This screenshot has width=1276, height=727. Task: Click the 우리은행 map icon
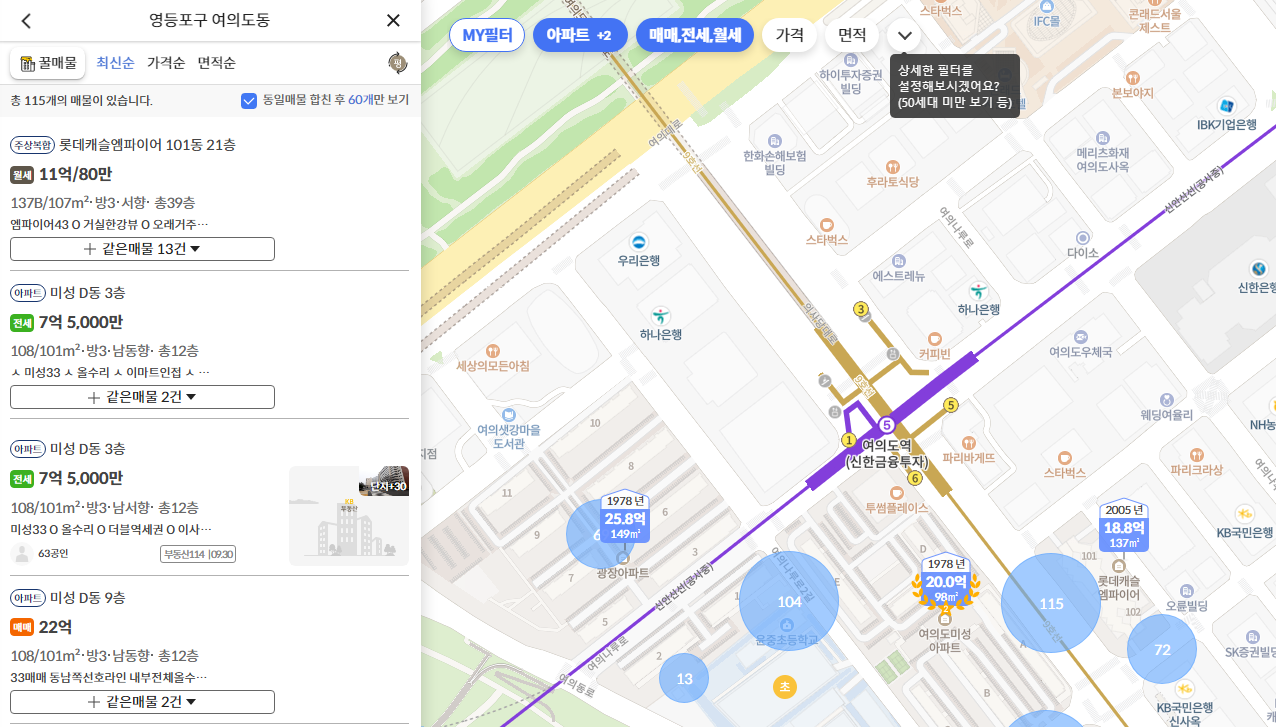(638, 241)
